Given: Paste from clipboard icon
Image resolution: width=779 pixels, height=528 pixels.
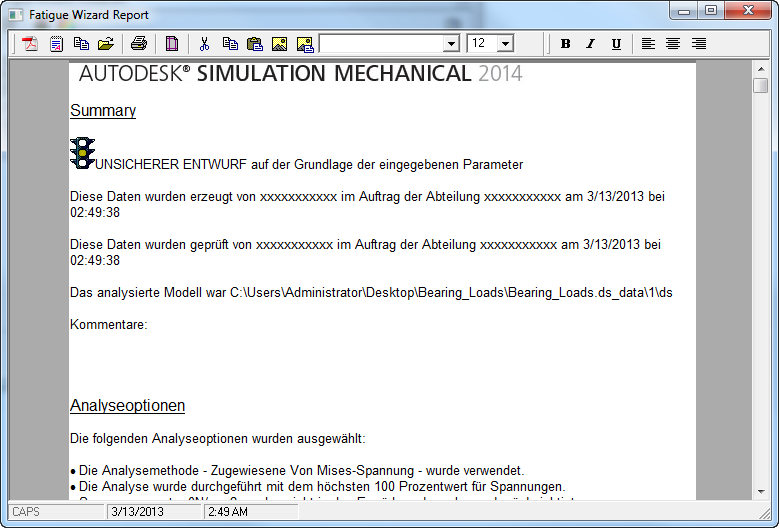Looking at the screenshot, I should point(254,44).
